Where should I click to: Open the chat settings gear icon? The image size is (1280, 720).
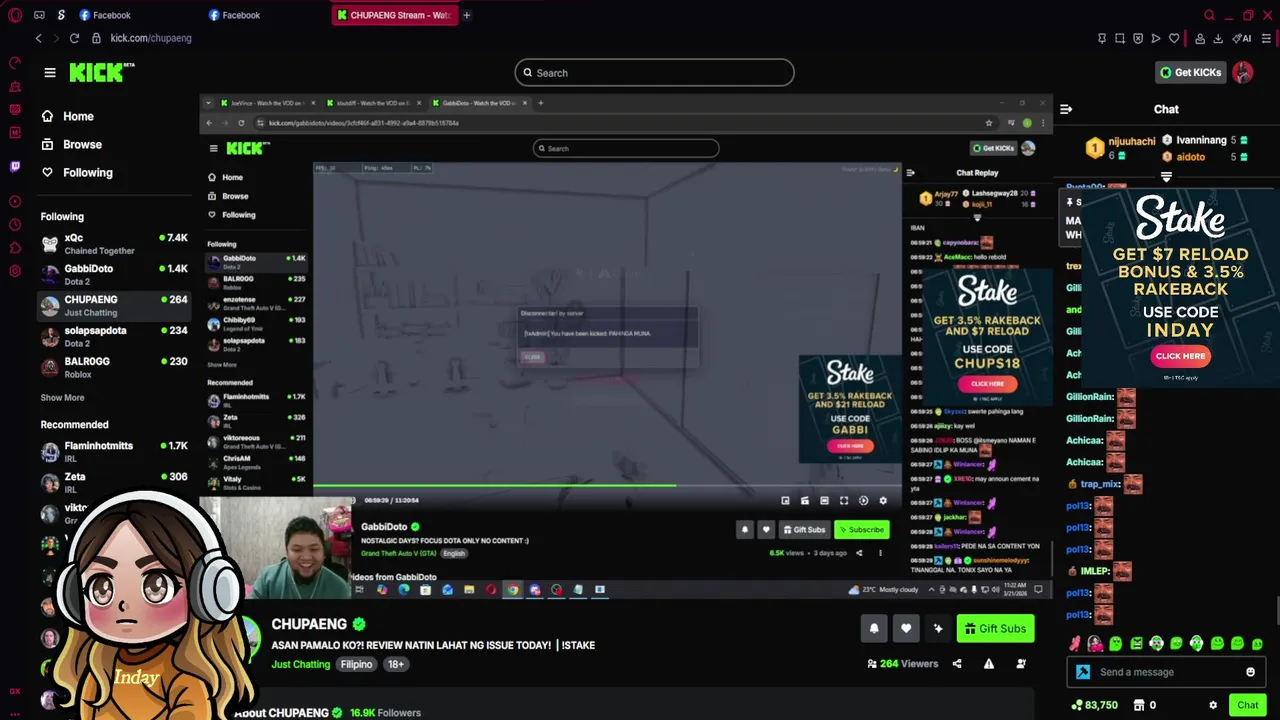click(x=1213, y=705)
